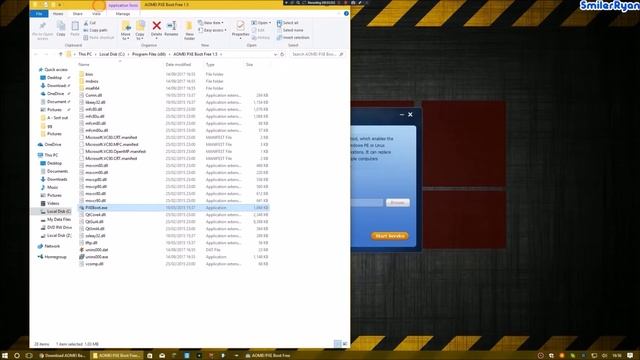Click the red Delete icon in ribbon
This screenshot has height=360, width=640.
pyautogui.click(x=156, y=29)
